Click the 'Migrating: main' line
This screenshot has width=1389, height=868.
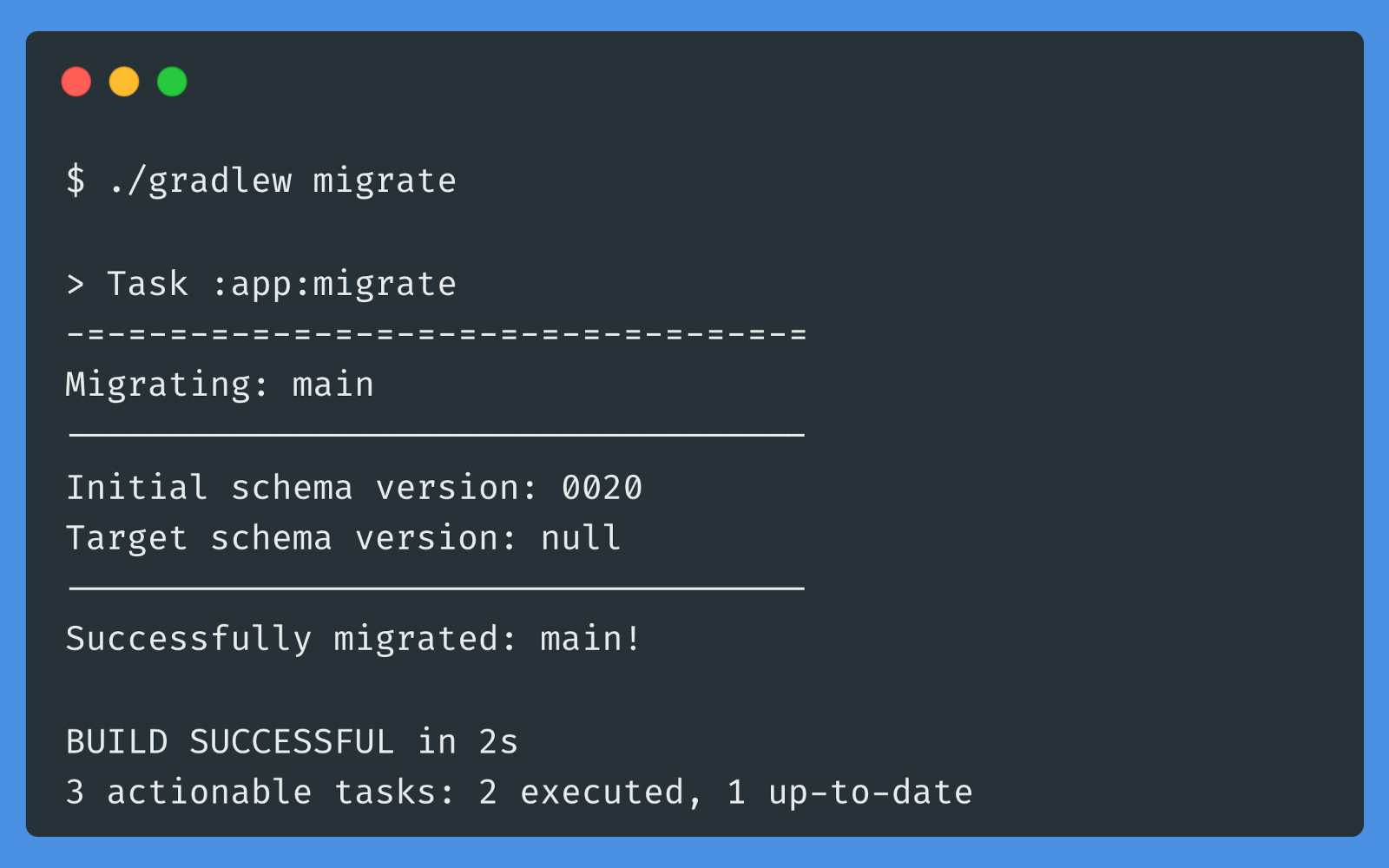click(x=219, y=385)
